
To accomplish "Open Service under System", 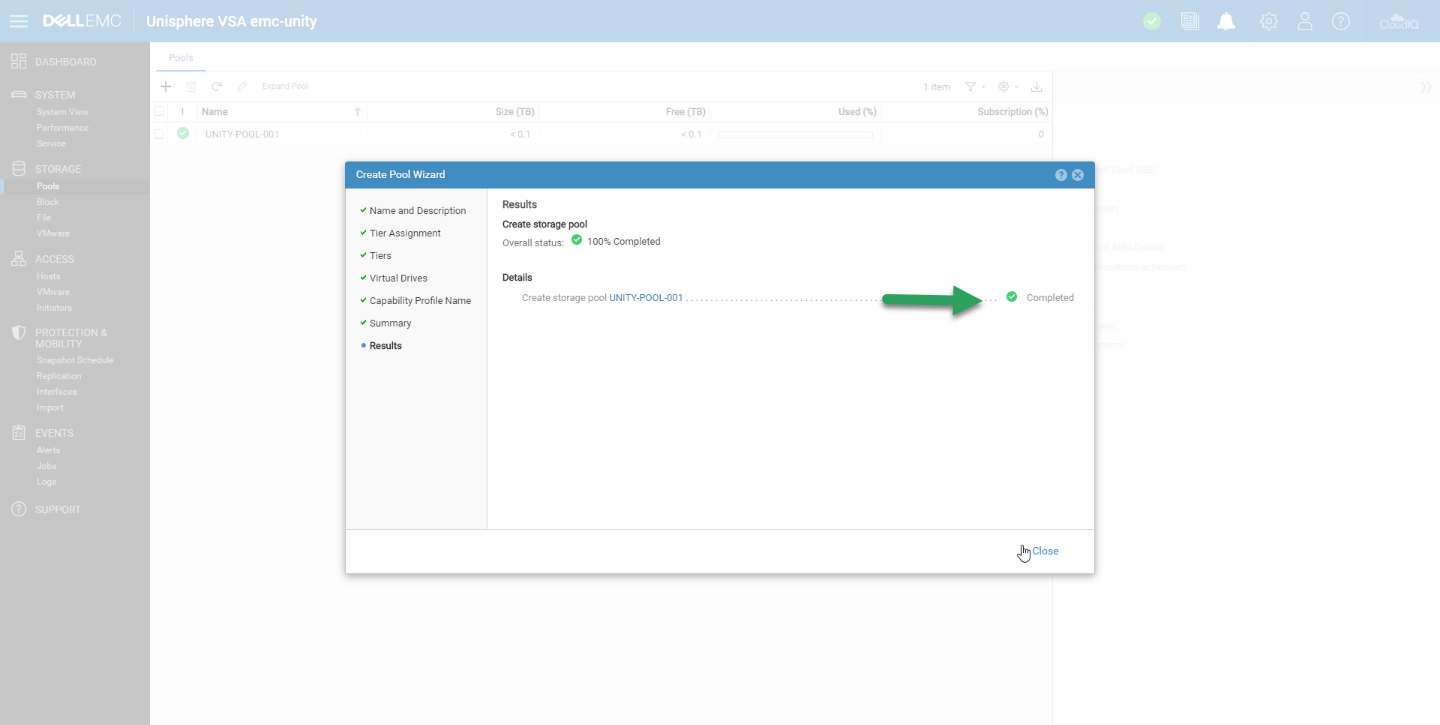I will pos(51,144).
